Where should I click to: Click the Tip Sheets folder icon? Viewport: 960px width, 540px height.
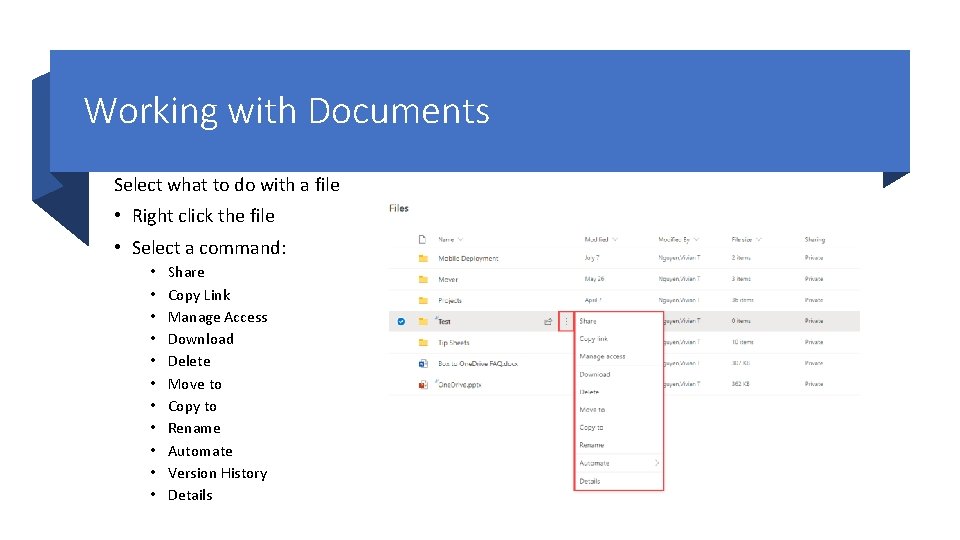click(x=423, y=343)
